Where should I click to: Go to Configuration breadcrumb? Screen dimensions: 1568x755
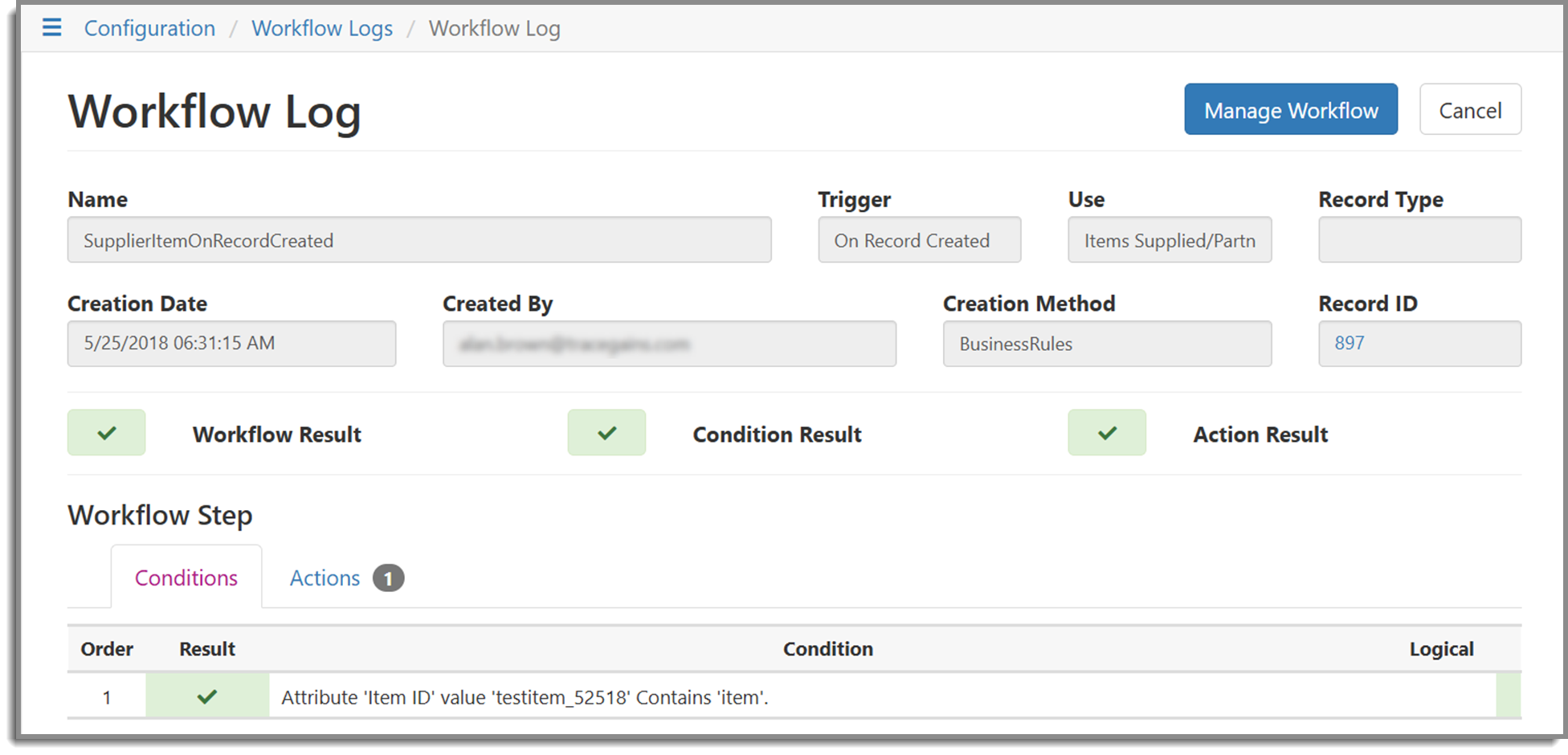pyautogui.click(x=149, y=28)
